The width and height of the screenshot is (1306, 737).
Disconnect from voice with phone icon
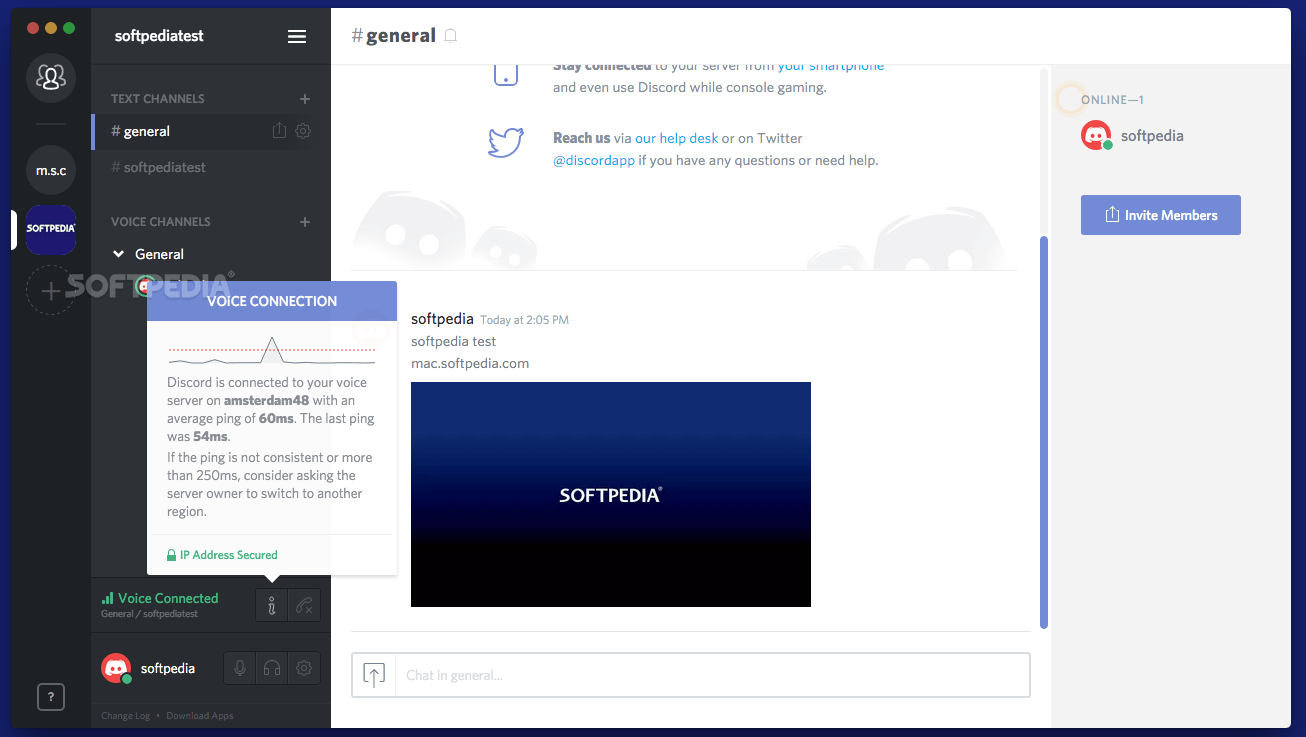(x=304, y=605)
